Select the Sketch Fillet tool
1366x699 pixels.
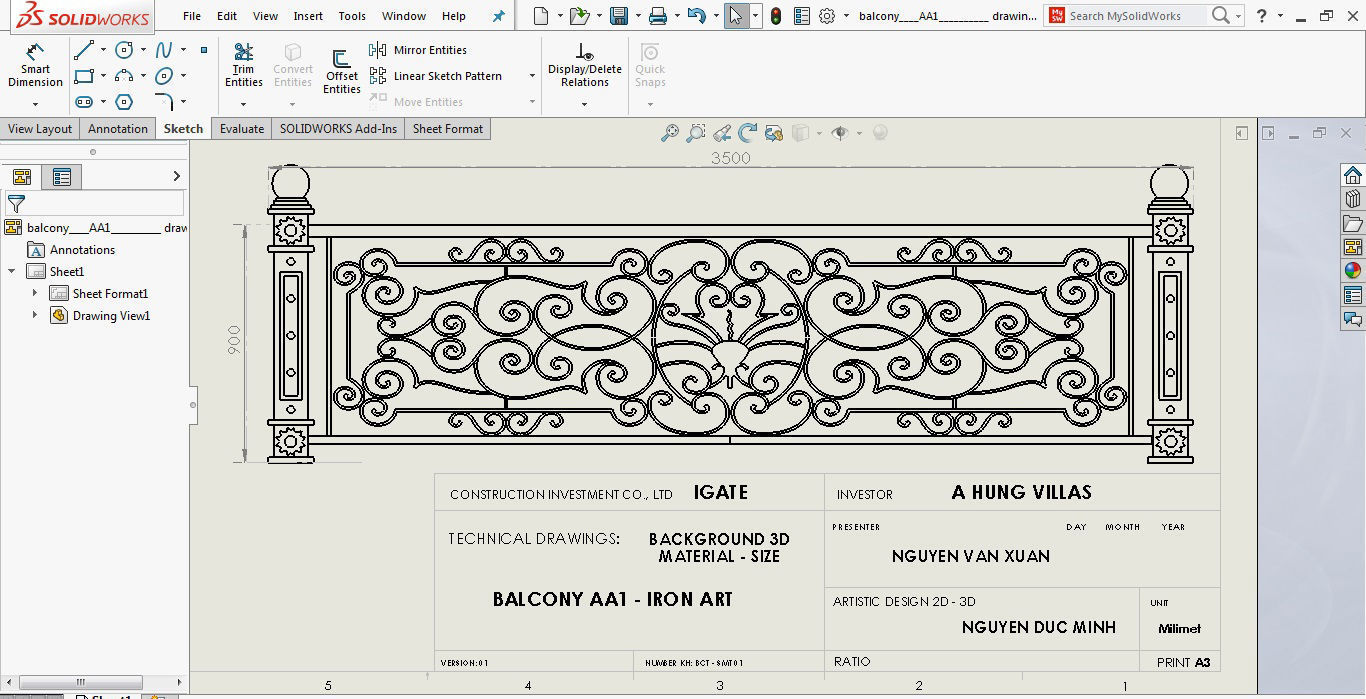pyautogui.click(x=164, y=102)
